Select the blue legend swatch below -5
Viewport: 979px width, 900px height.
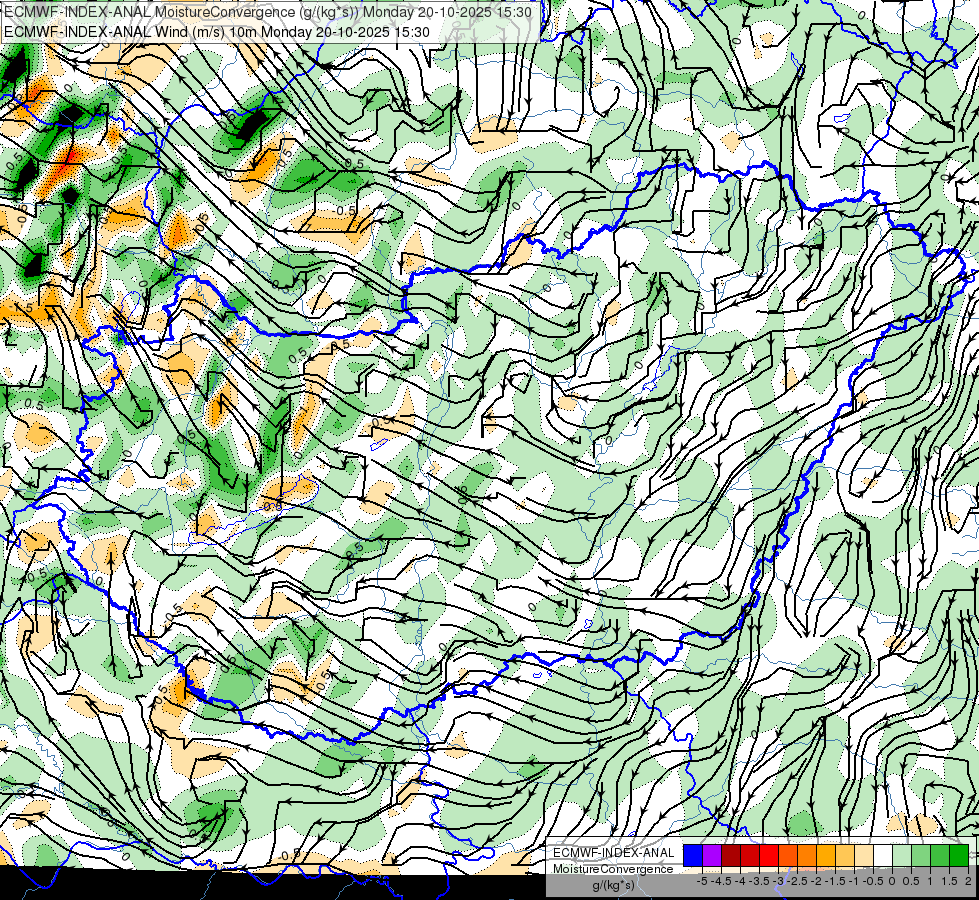(693, 855)
